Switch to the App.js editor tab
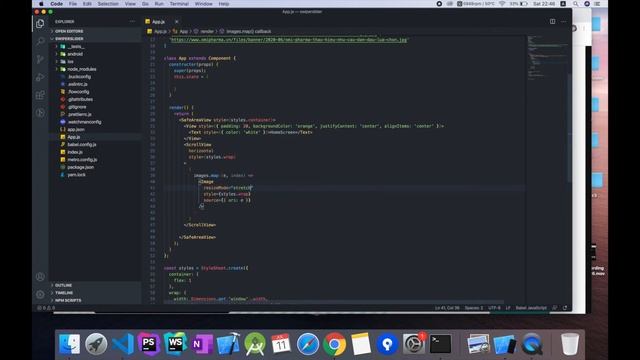This screenshot has height=360, width=640. click(158, 22)
